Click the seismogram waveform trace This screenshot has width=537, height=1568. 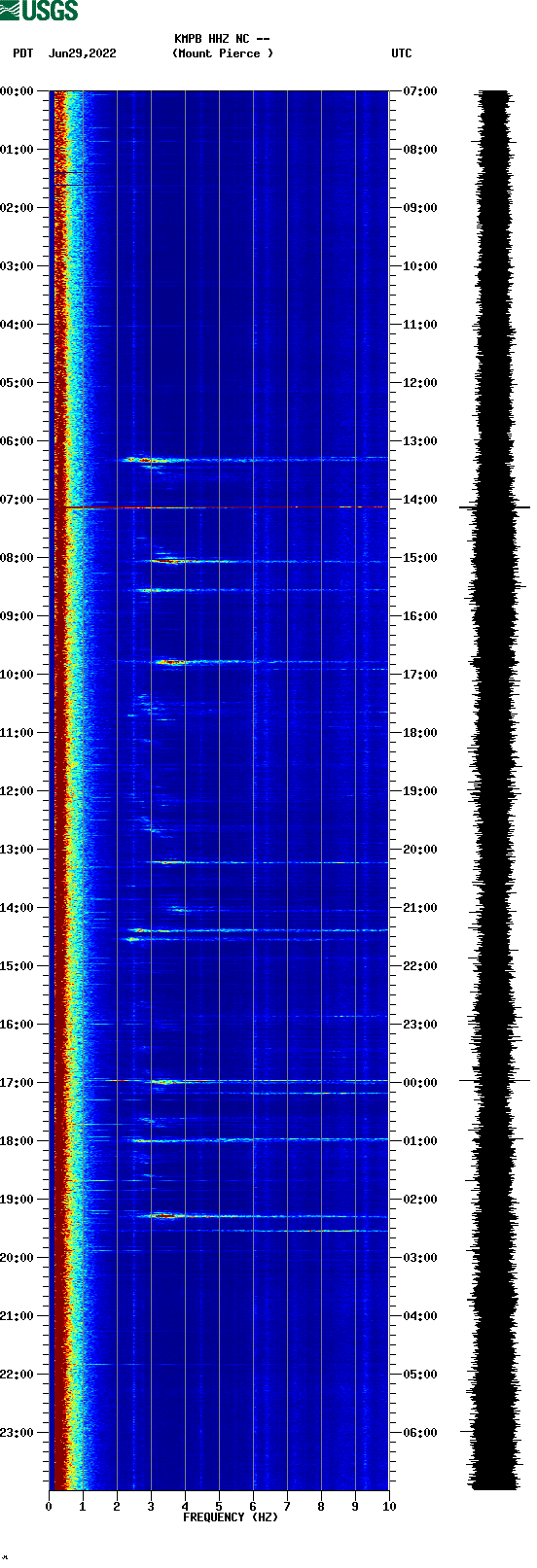(494, 790)
